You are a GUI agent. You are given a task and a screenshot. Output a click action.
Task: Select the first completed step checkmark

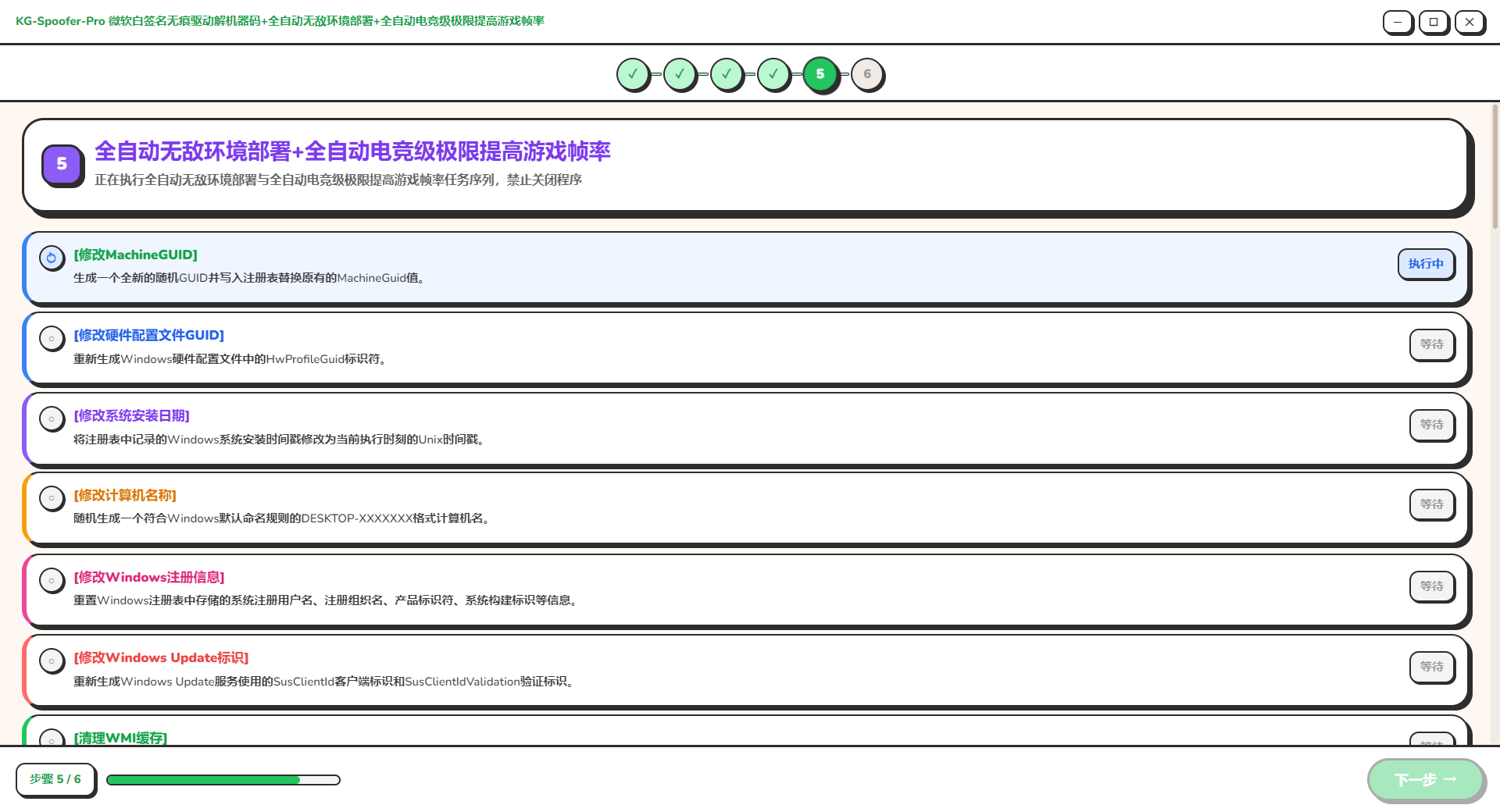click(x=633, y=74)
